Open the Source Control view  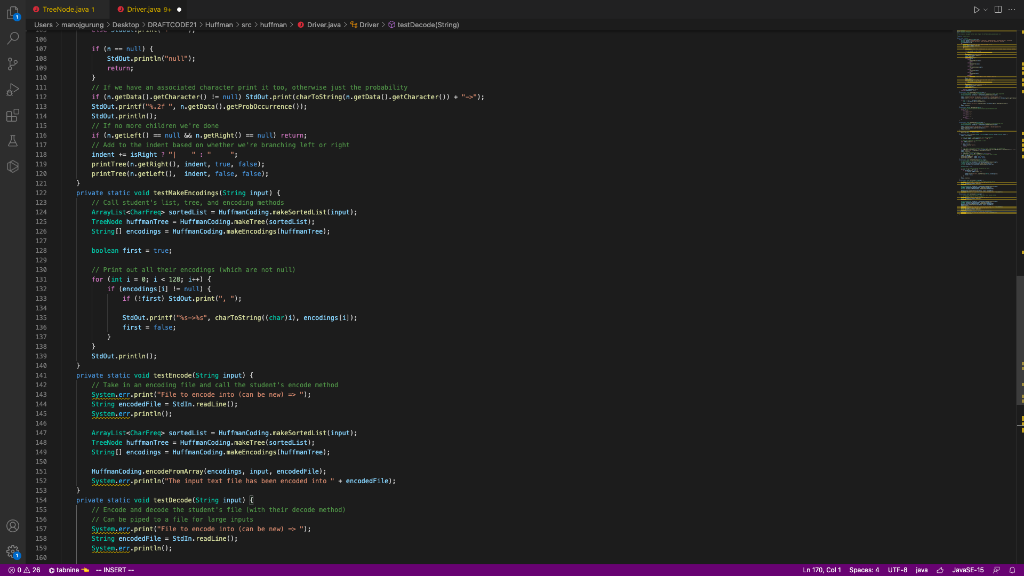[x=12, y=64]
